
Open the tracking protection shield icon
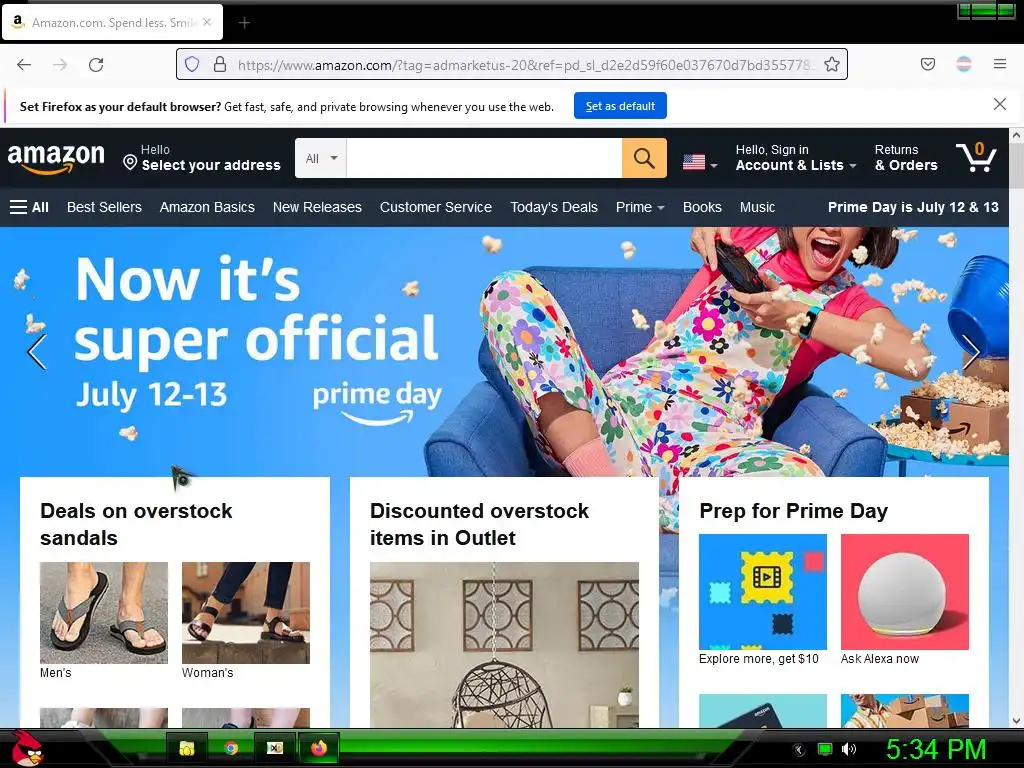pyautogui.click(x=191, y=64)
